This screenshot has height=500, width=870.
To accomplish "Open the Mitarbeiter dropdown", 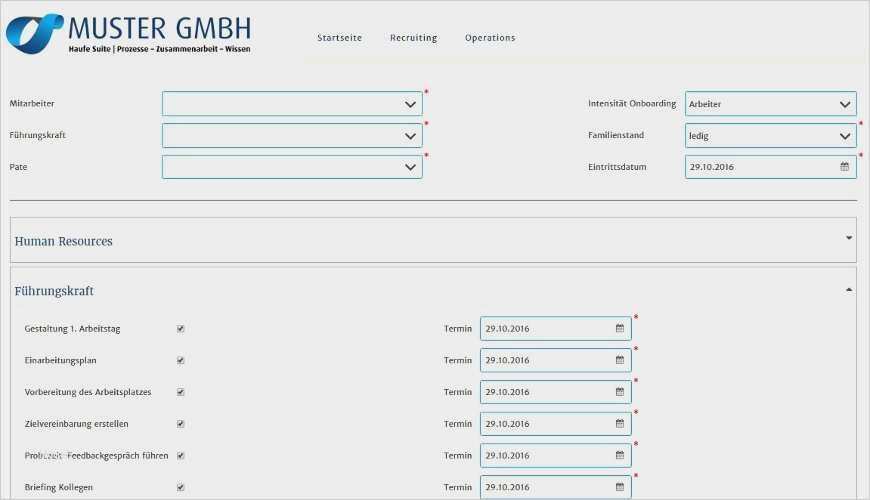I will [292, 104].
